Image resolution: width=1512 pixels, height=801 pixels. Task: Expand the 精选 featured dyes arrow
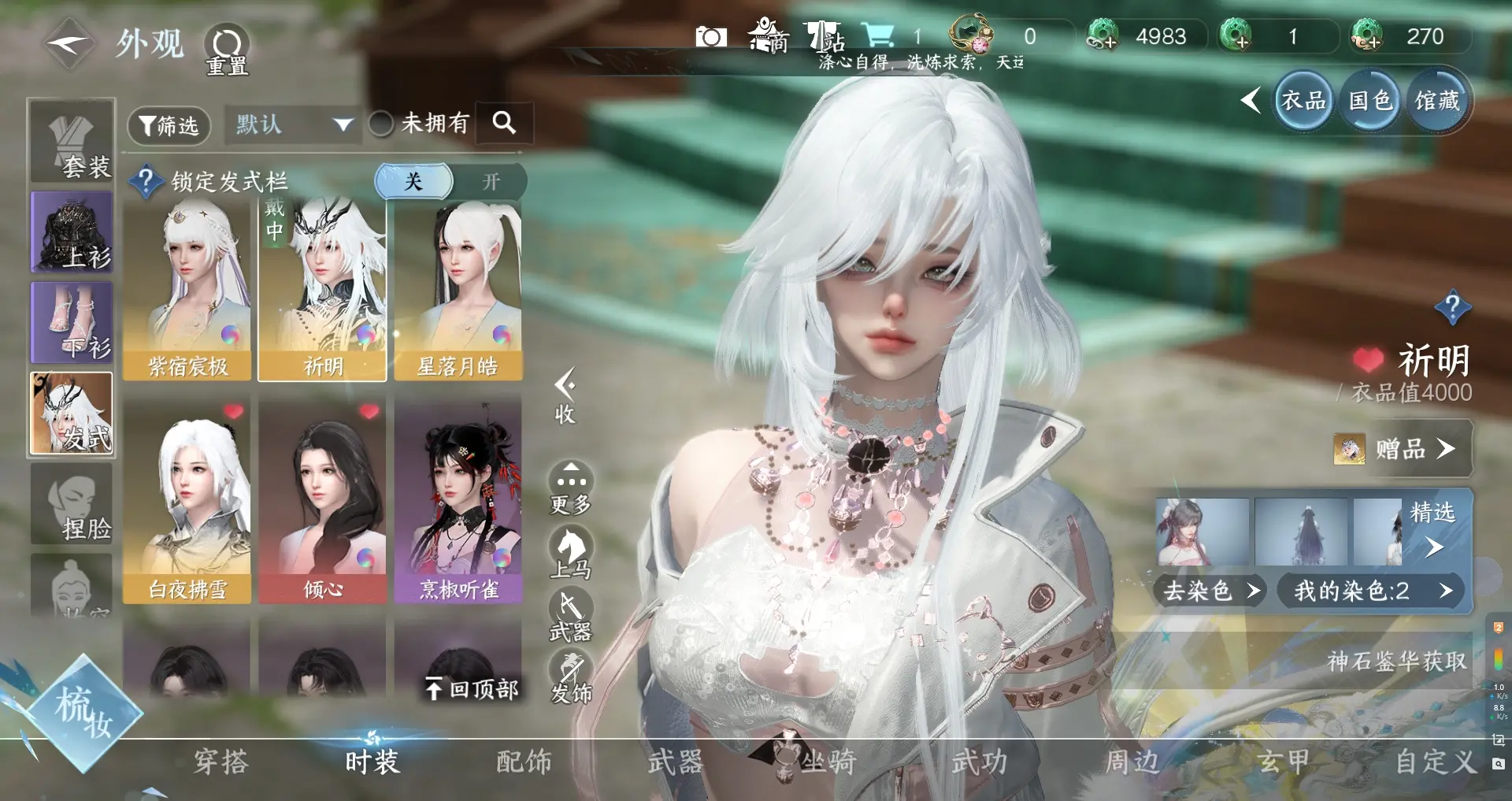coord(1435,547)
